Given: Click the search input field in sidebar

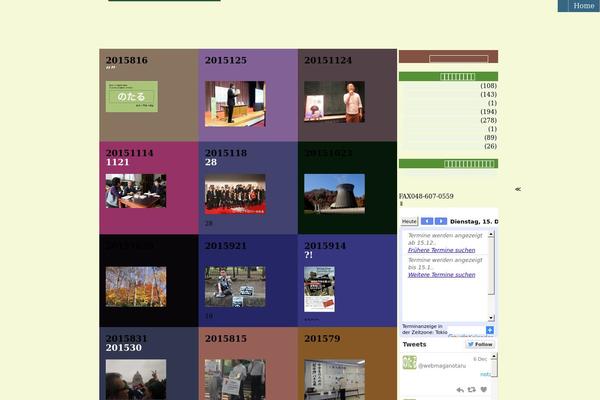Looking at the screenshot, I should pyautogui.click(x=458, y=59).
